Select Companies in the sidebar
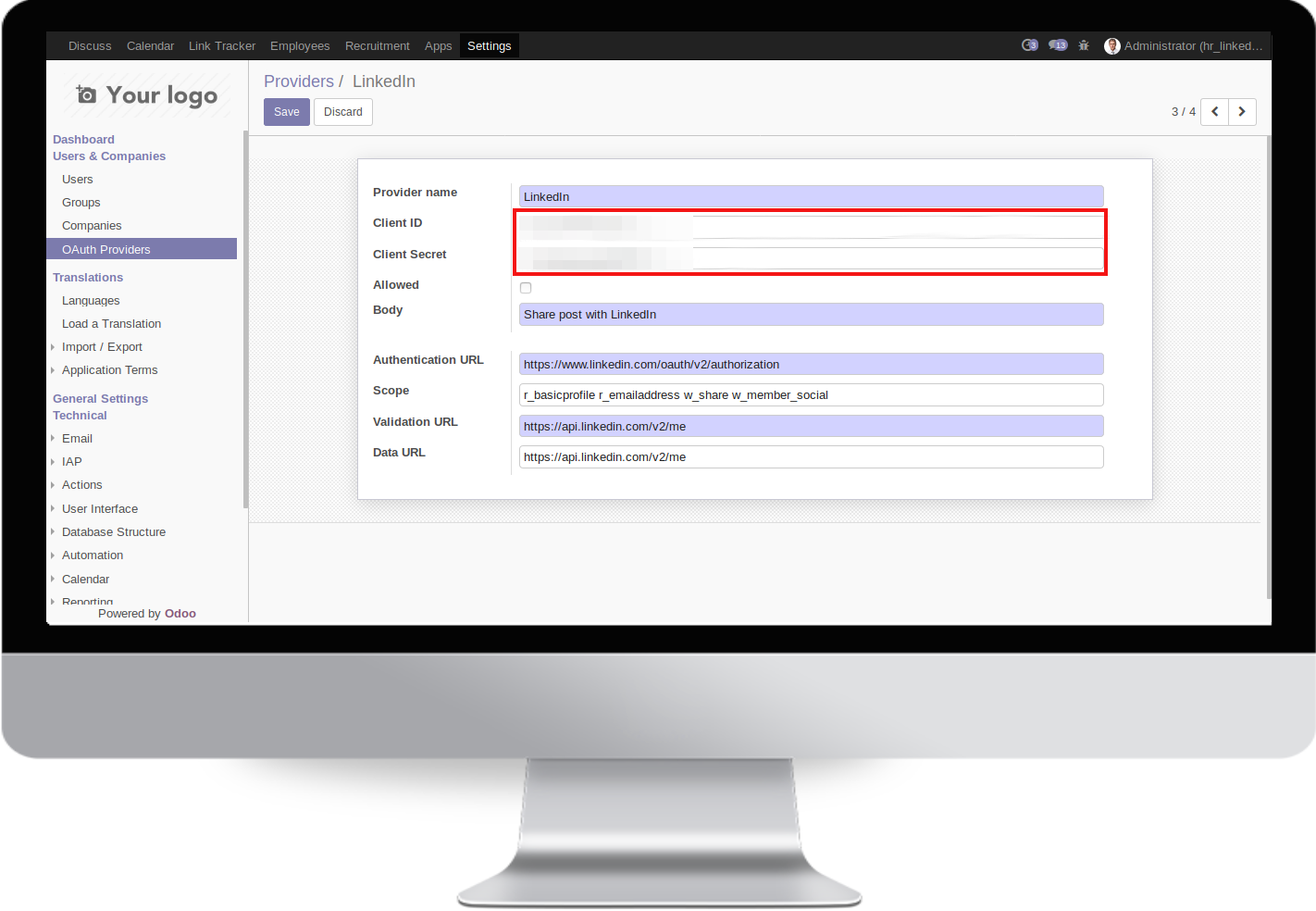The width and height of the screenshot is (1316, 911). [x=92, y=226]
